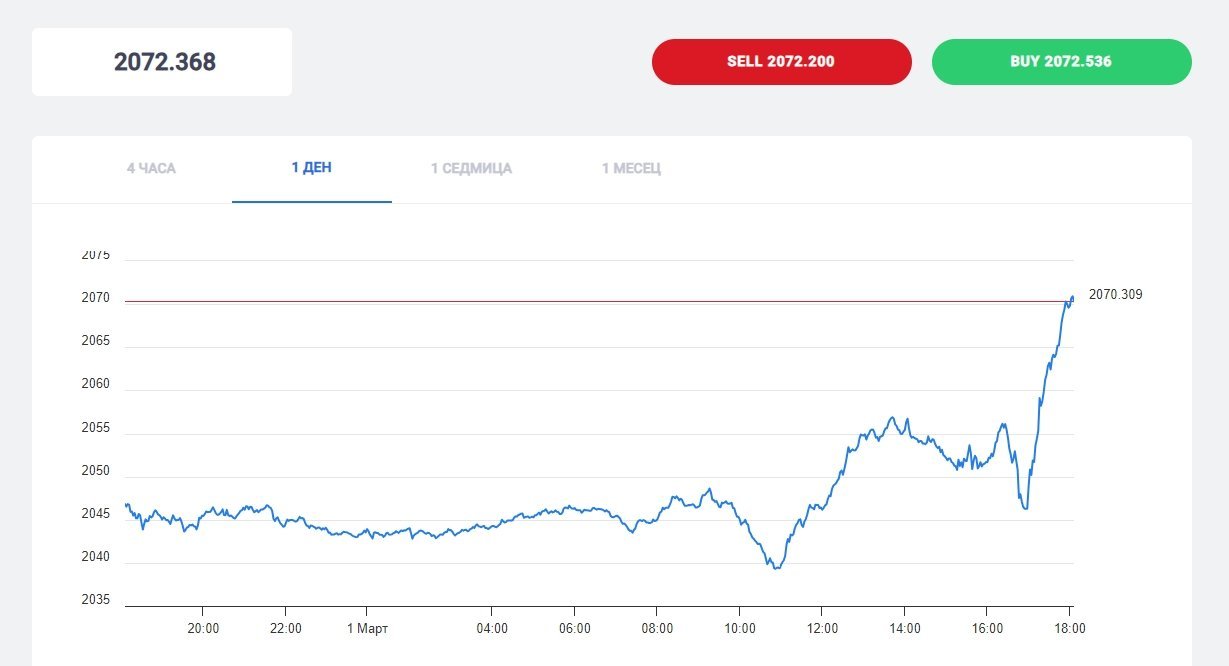Screen dimensions: 1229x666
Task: Click the 1 Март date label
Action: tap(367, 629)
